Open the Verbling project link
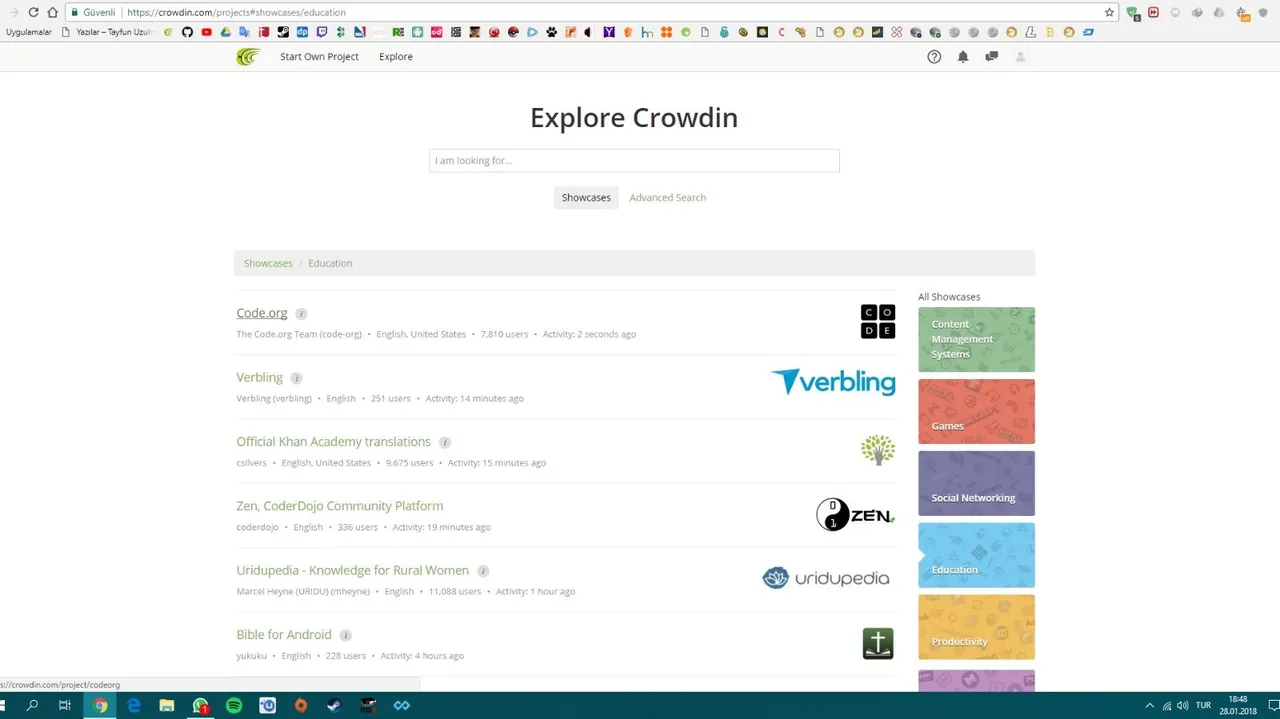The height and width of the screenshot is (719, 1280). click(x=259, y=377)
